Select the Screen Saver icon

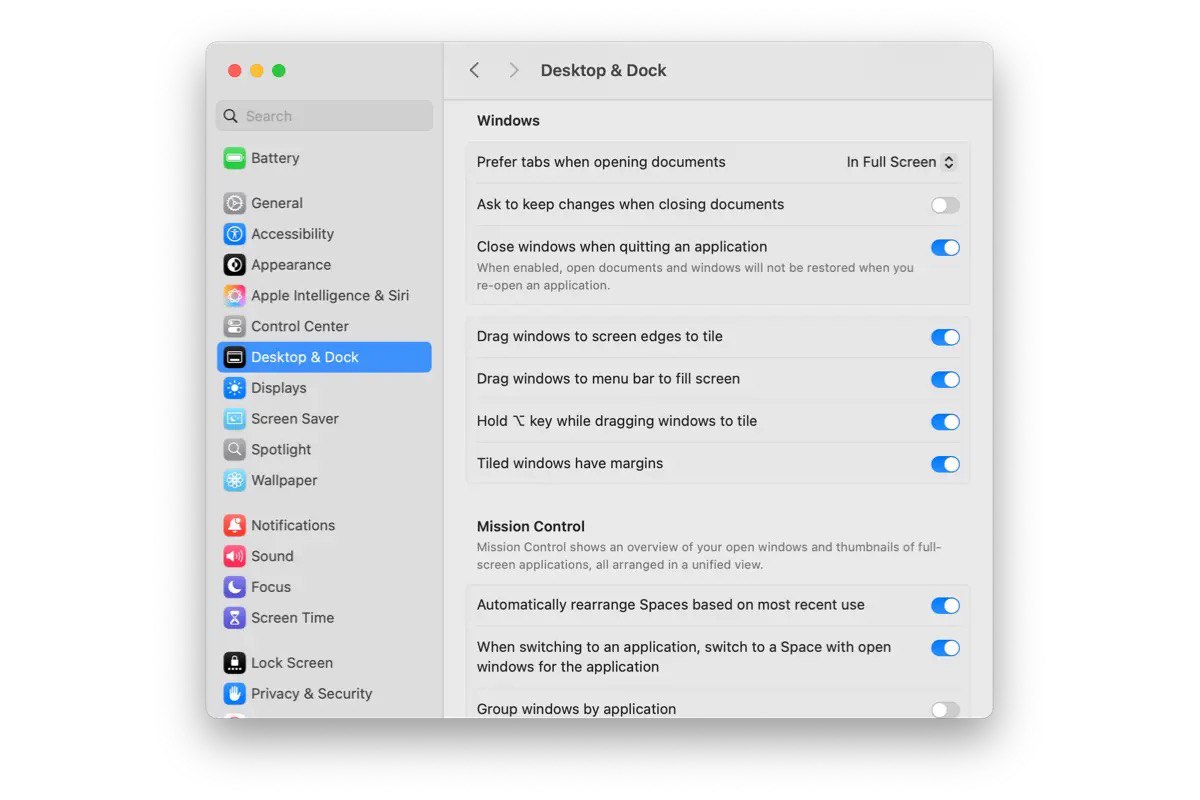point(235,419)
